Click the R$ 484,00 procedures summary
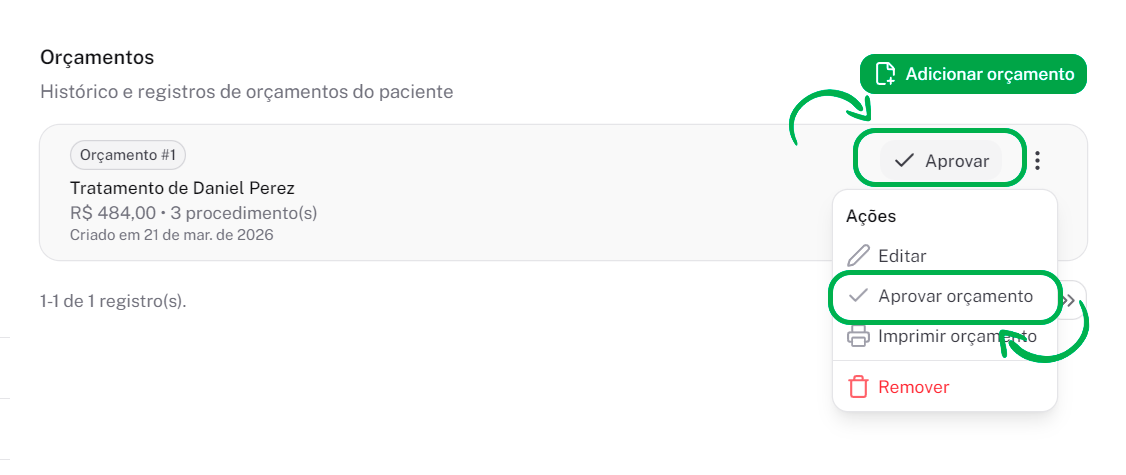 pyautogui.click(x=193, y=213)
